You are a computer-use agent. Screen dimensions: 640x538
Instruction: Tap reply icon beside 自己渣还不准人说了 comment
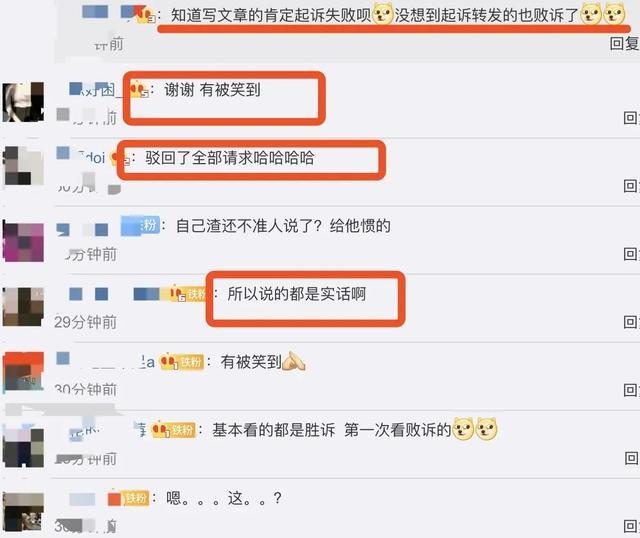pyautogui.click(x=631, y=254)
